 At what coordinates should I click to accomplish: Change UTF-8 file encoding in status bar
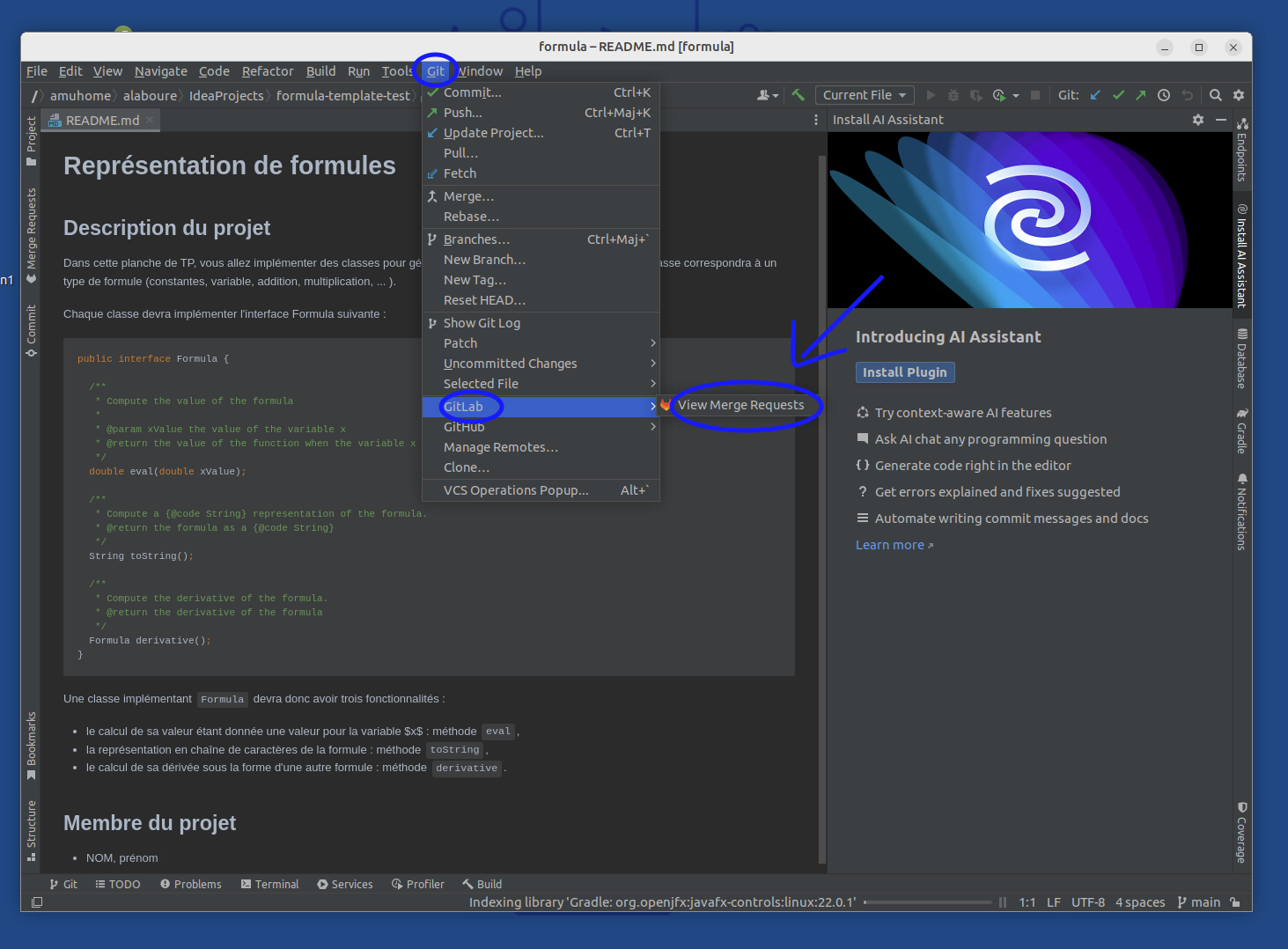click(1088, 902)
